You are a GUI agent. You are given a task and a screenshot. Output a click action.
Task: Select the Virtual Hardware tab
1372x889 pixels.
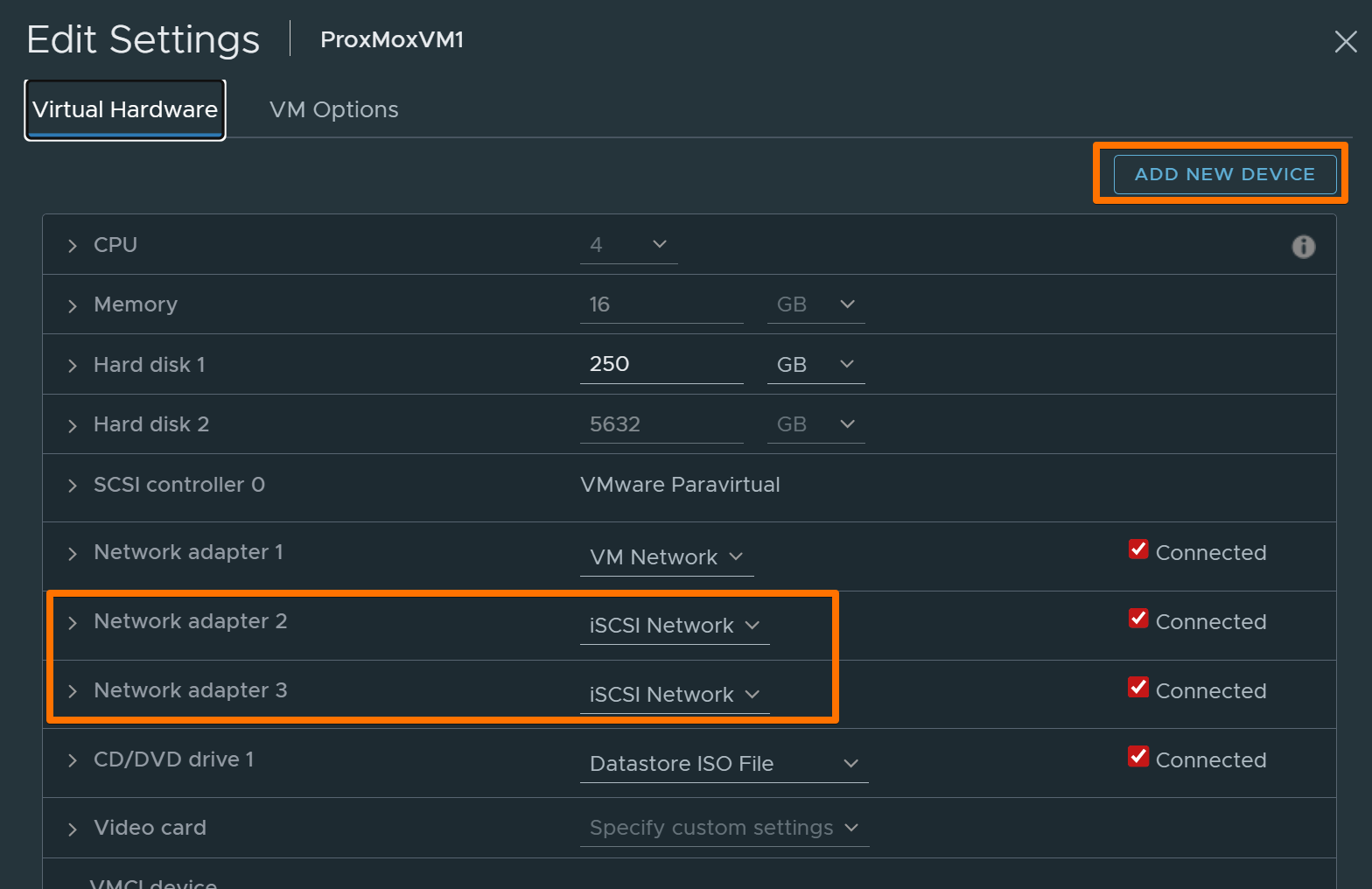pyautogui.click(x=125, y=109)
